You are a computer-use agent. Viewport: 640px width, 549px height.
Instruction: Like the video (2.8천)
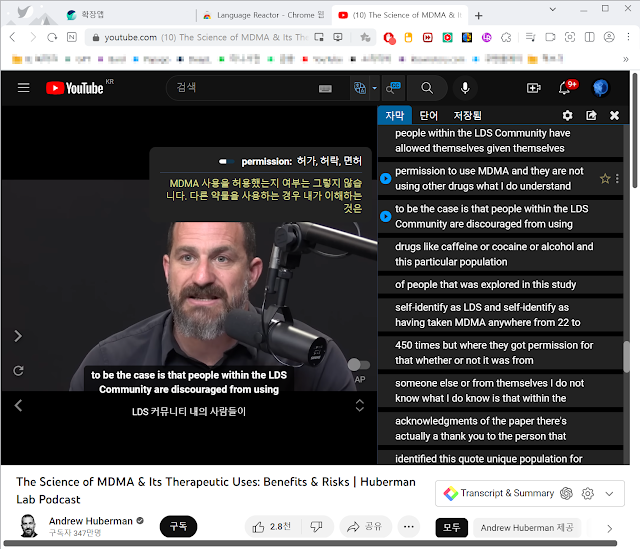pyautogui.click(x=272, y=527)
